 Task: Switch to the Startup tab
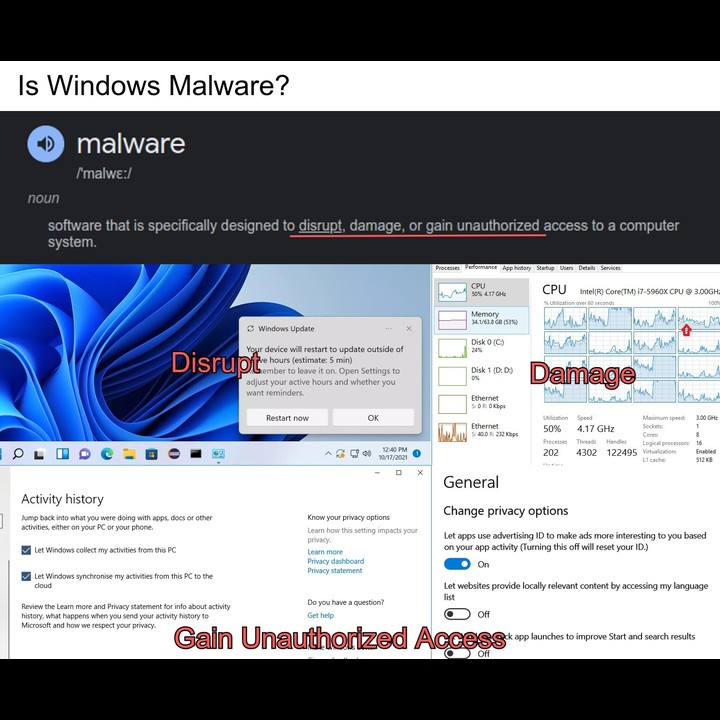click(546, 268)
